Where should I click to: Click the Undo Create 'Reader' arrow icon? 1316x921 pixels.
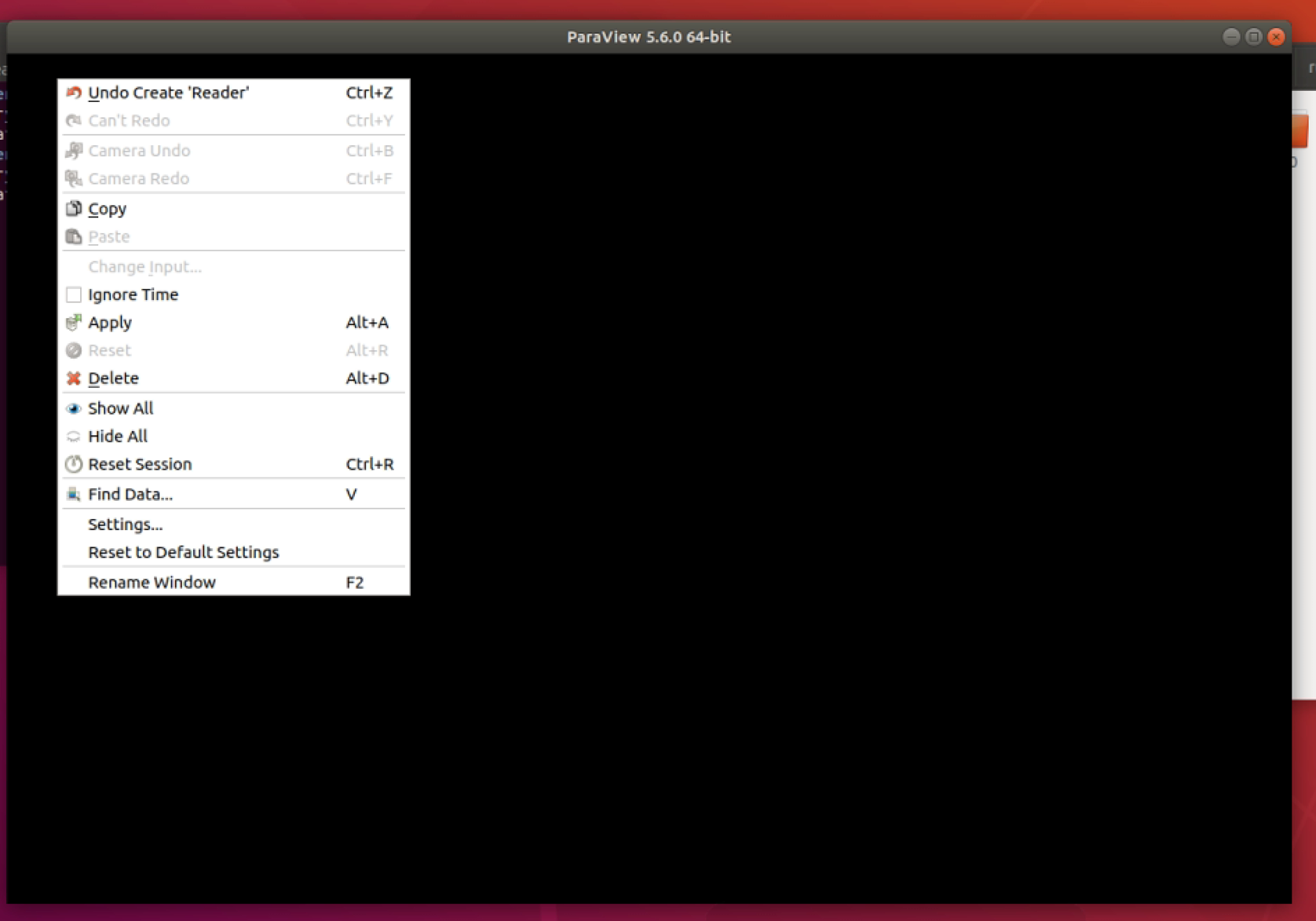coord(74,93)
